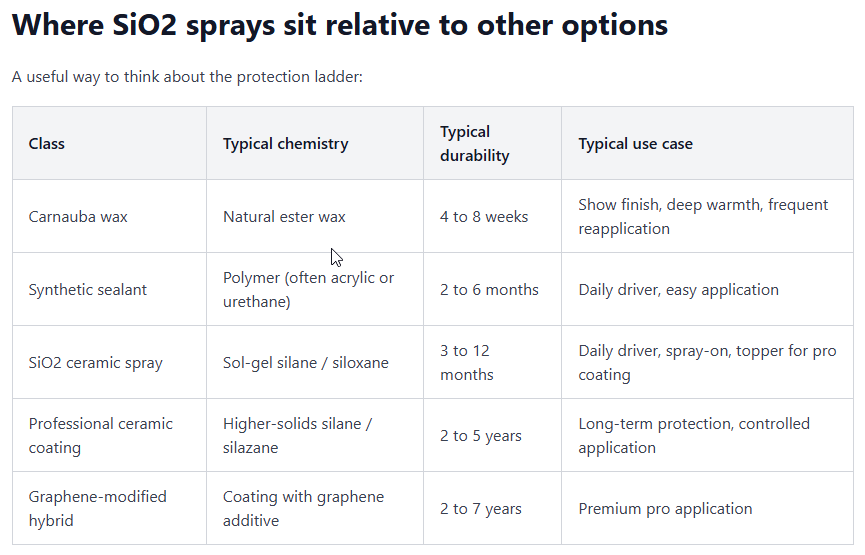Select the 'Professional ceramic coating' cell
865x555 pixels.
(x=109, y=435)
